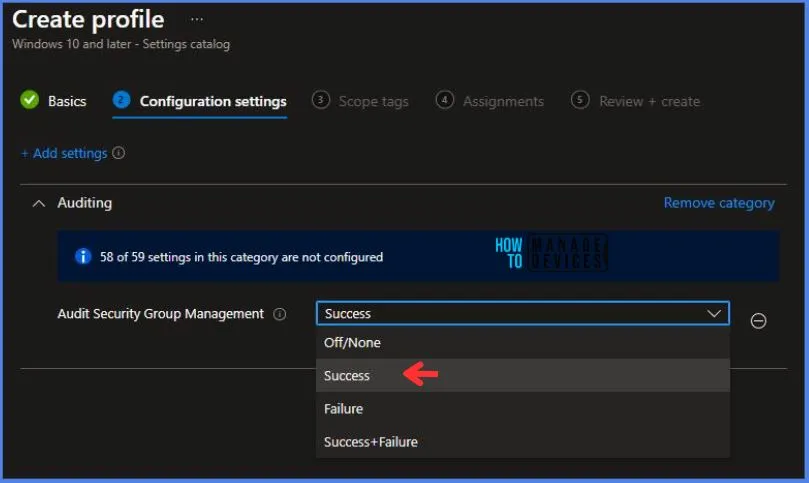
Task: Click the Audit Security Group Management combo box field
Action: (x=523, y=313)
